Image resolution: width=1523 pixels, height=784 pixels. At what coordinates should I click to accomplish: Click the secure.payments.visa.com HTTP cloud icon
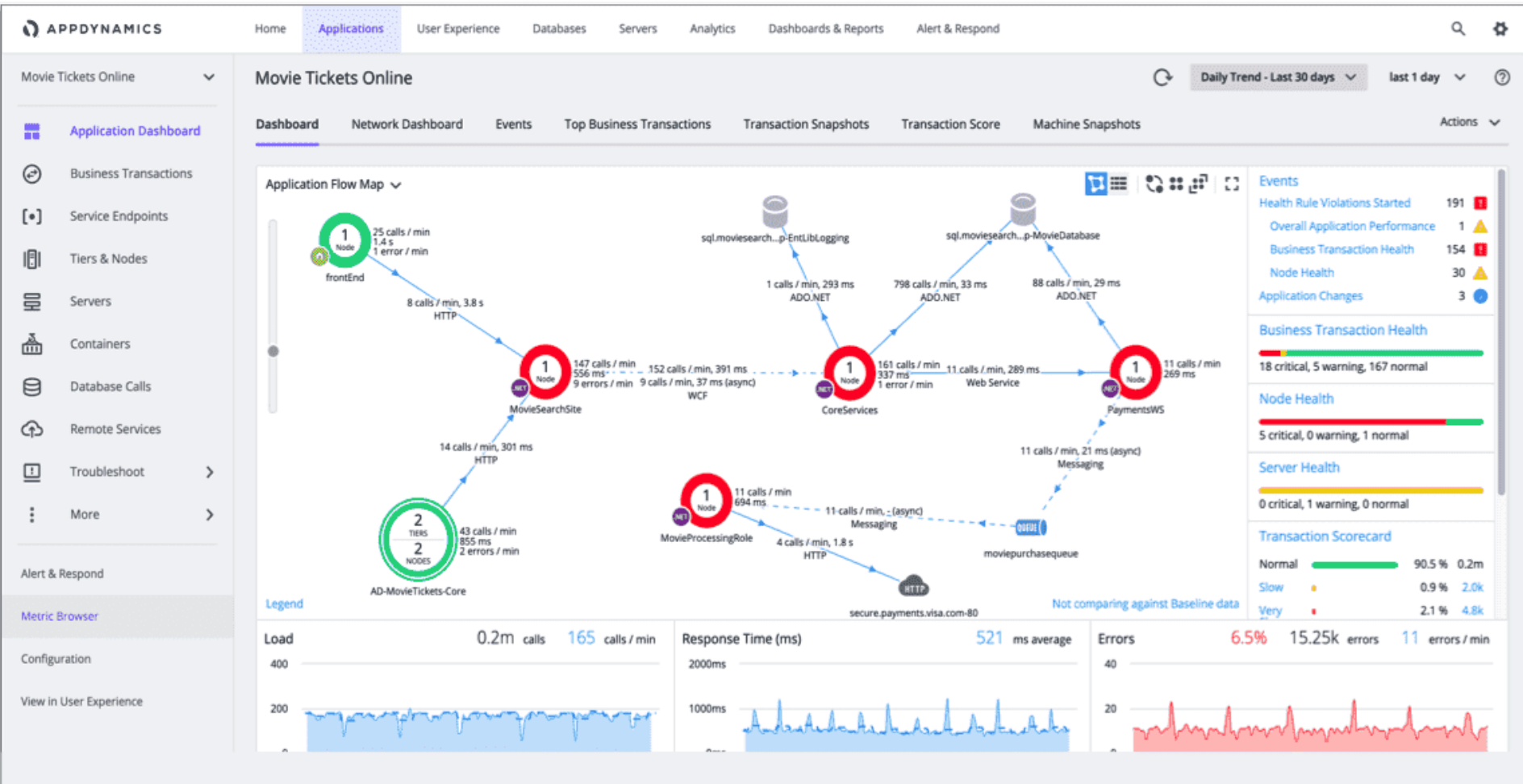coord(913,586)
